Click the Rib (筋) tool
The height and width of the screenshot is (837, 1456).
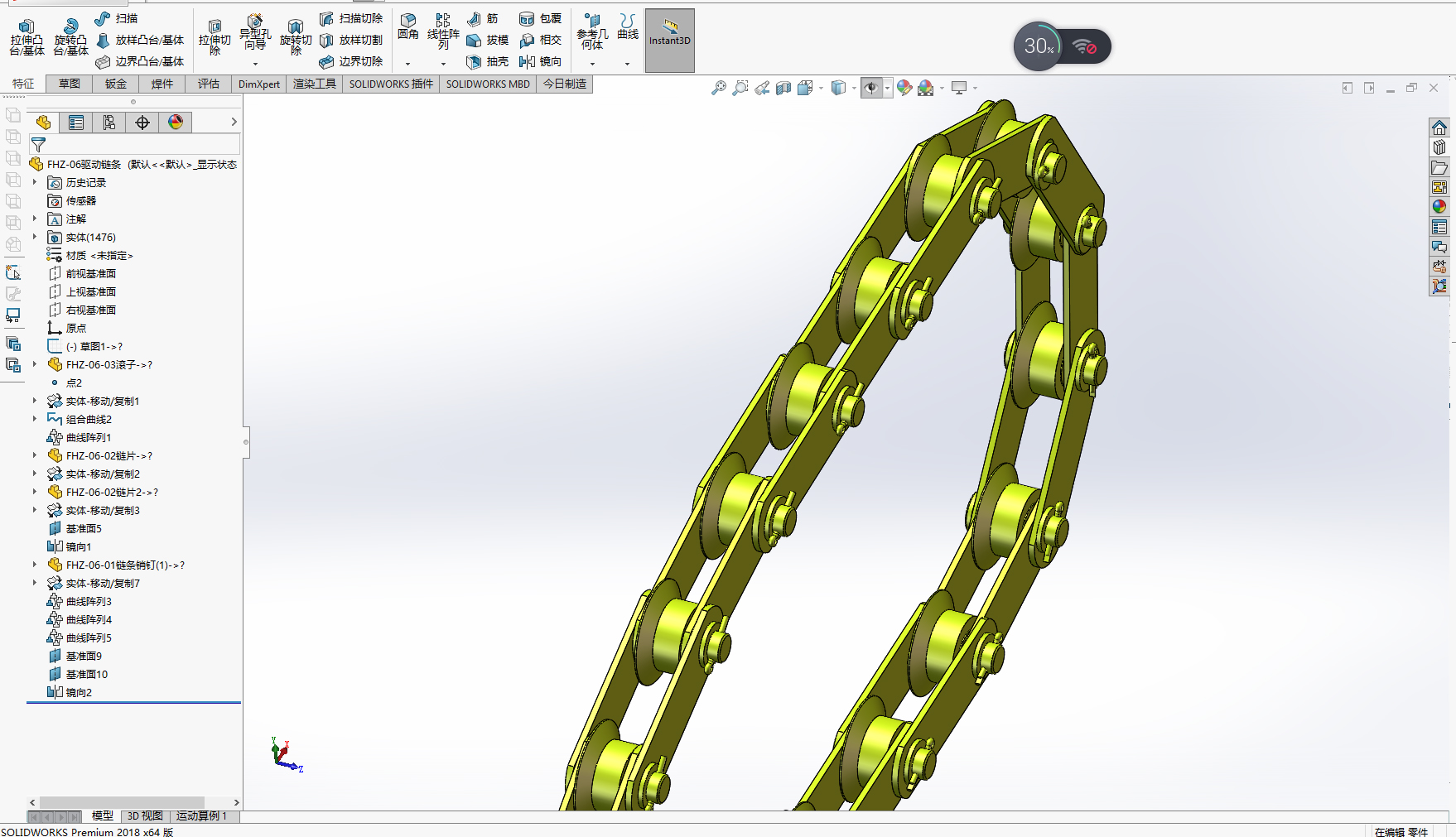click(x=483, y=18)
